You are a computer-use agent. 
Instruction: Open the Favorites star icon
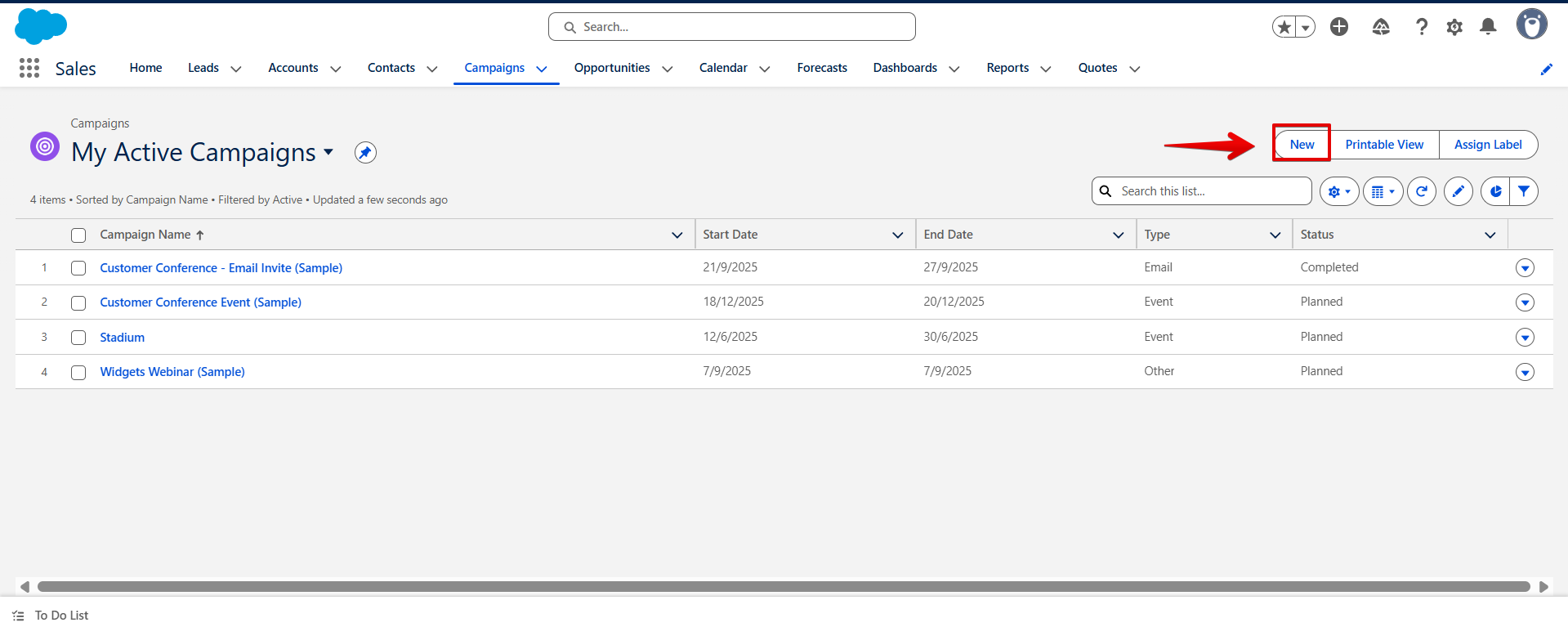pos(1284,27)
